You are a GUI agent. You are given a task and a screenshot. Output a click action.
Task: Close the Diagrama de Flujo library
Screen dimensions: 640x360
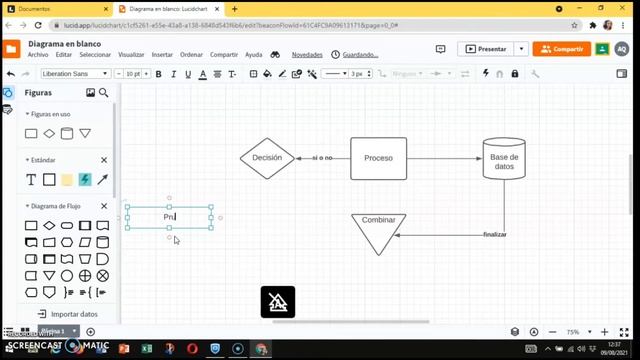pyautogui.click(x=104, y=206)
